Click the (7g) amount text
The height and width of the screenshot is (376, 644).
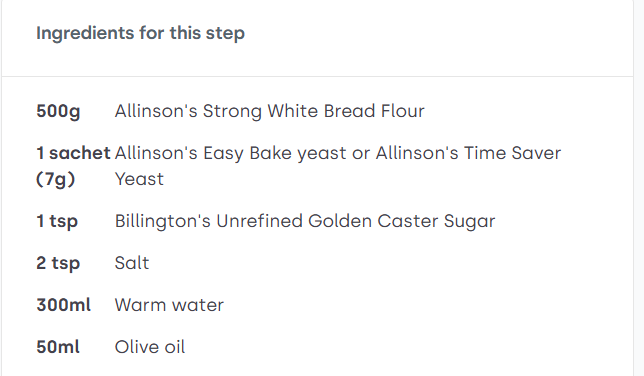[x=55, y=179]
